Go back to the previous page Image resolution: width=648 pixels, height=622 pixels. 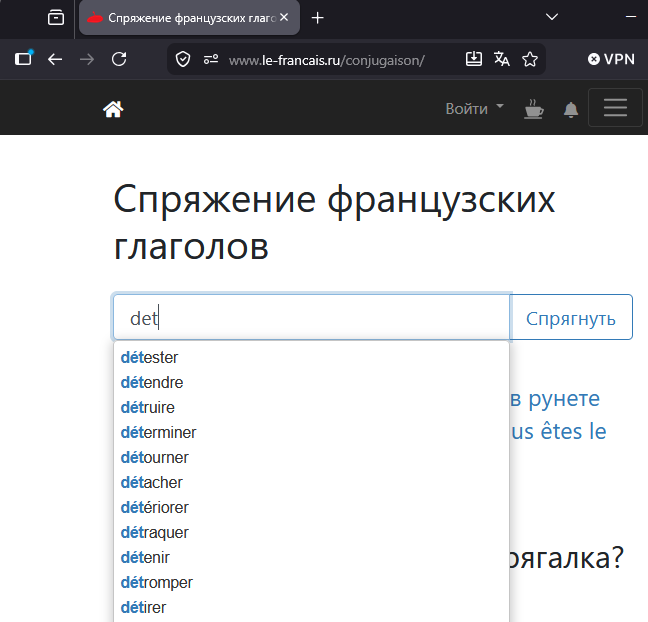[55, 60]
